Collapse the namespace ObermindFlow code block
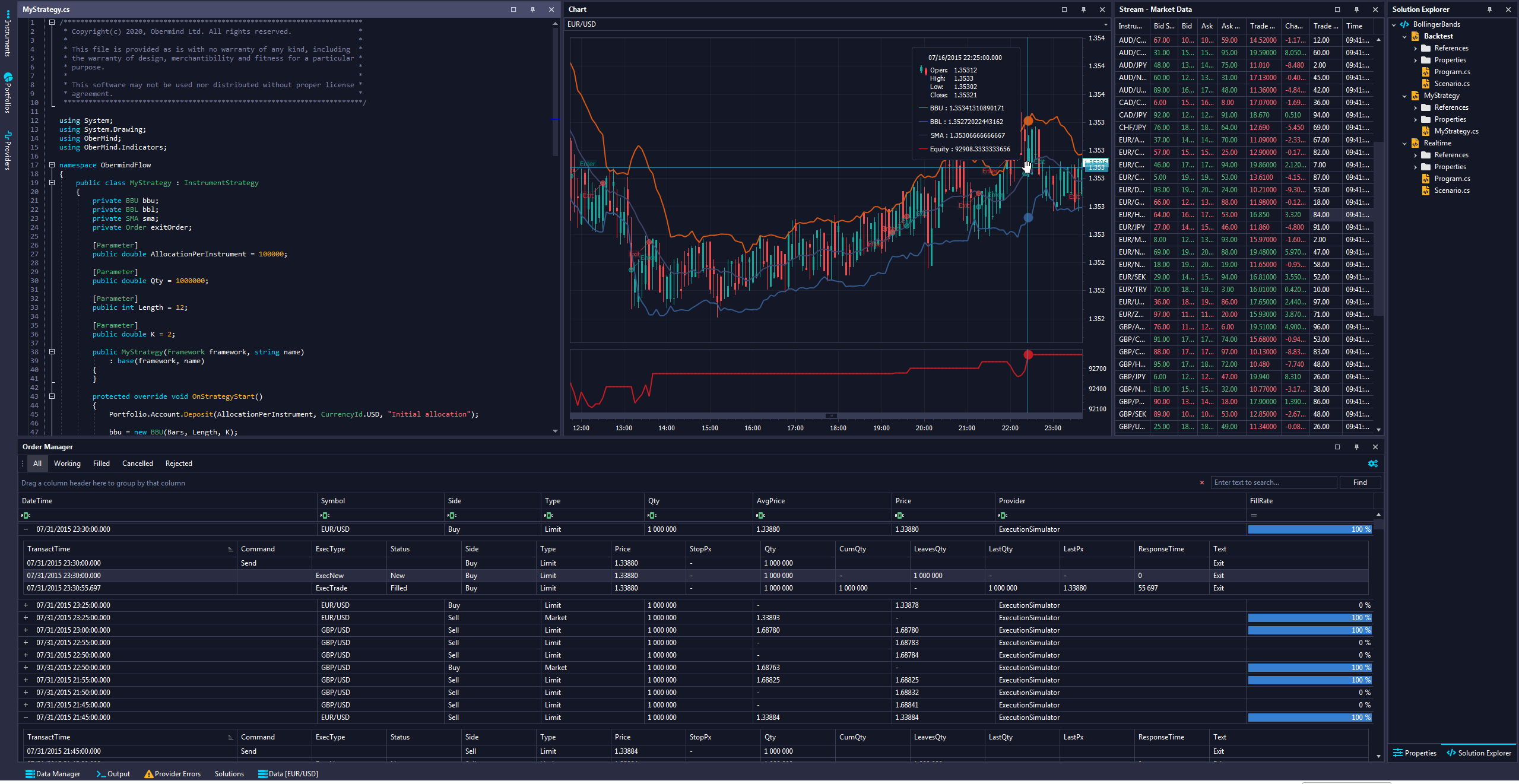This screenshot has height=784, width=1519. pyautogui.click(x=52, y=165)
